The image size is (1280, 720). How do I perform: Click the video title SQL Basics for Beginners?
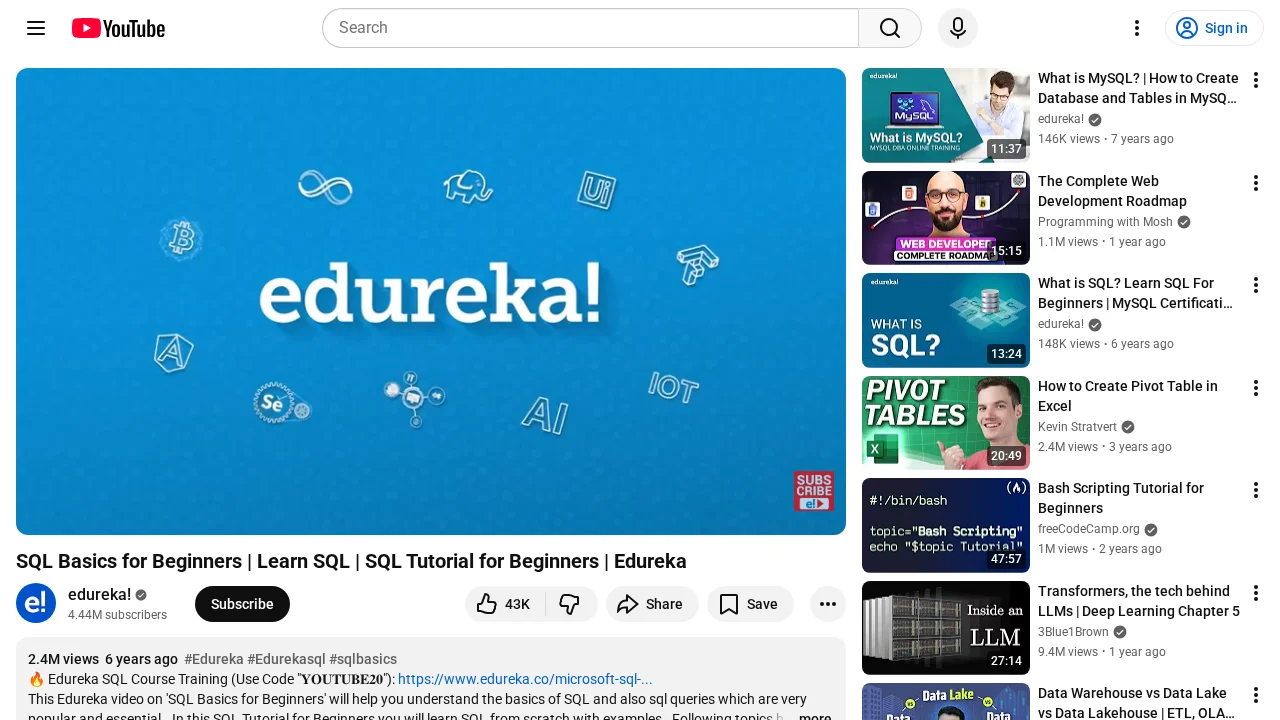pos(351,561)
